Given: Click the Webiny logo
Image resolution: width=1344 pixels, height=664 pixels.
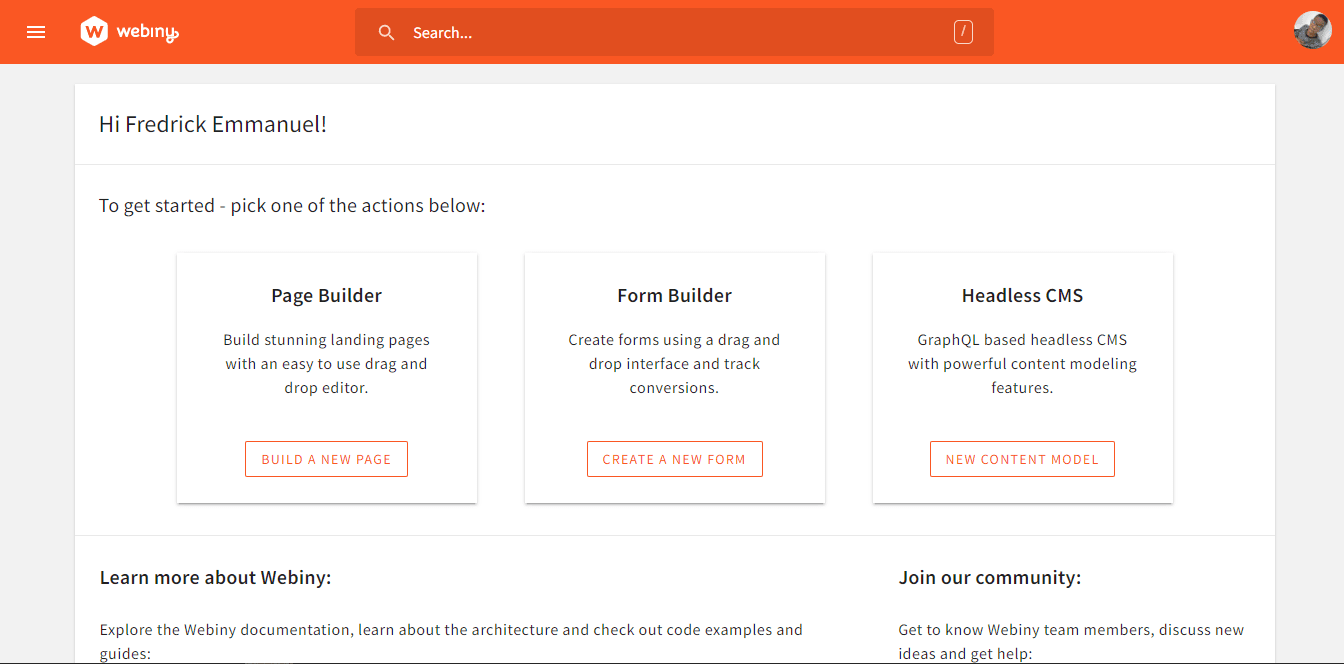Looking at the screenshot, I should (129, 31).
